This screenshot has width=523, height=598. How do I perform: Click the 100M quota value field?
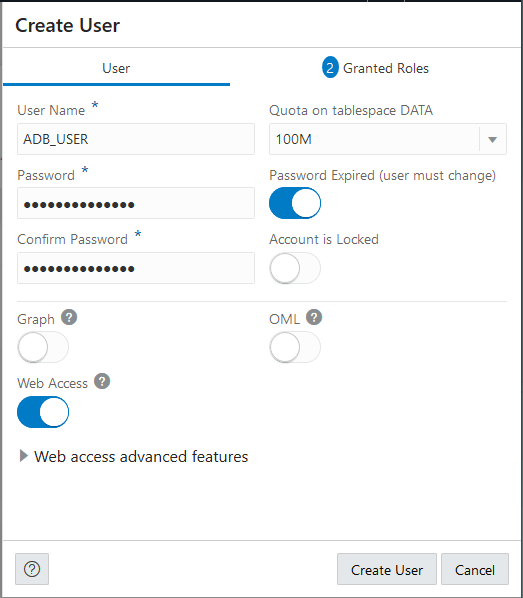pos(374,139)
